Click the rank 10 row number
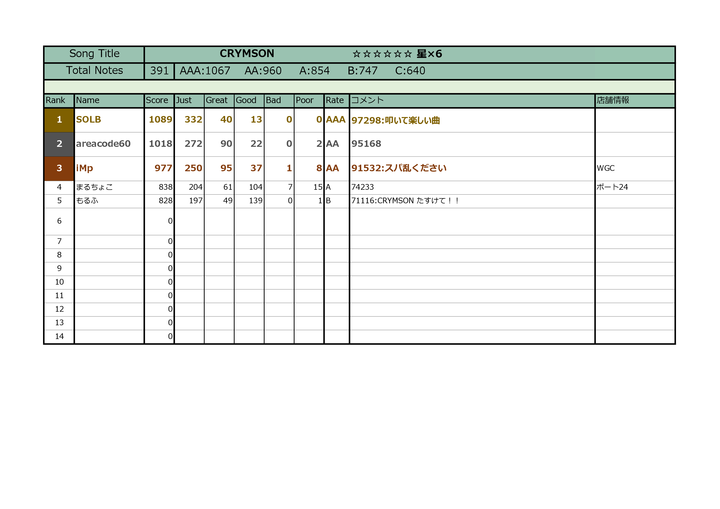Image resolution: width=720 pixels, height=509 pixels. (x=59, y=282)
